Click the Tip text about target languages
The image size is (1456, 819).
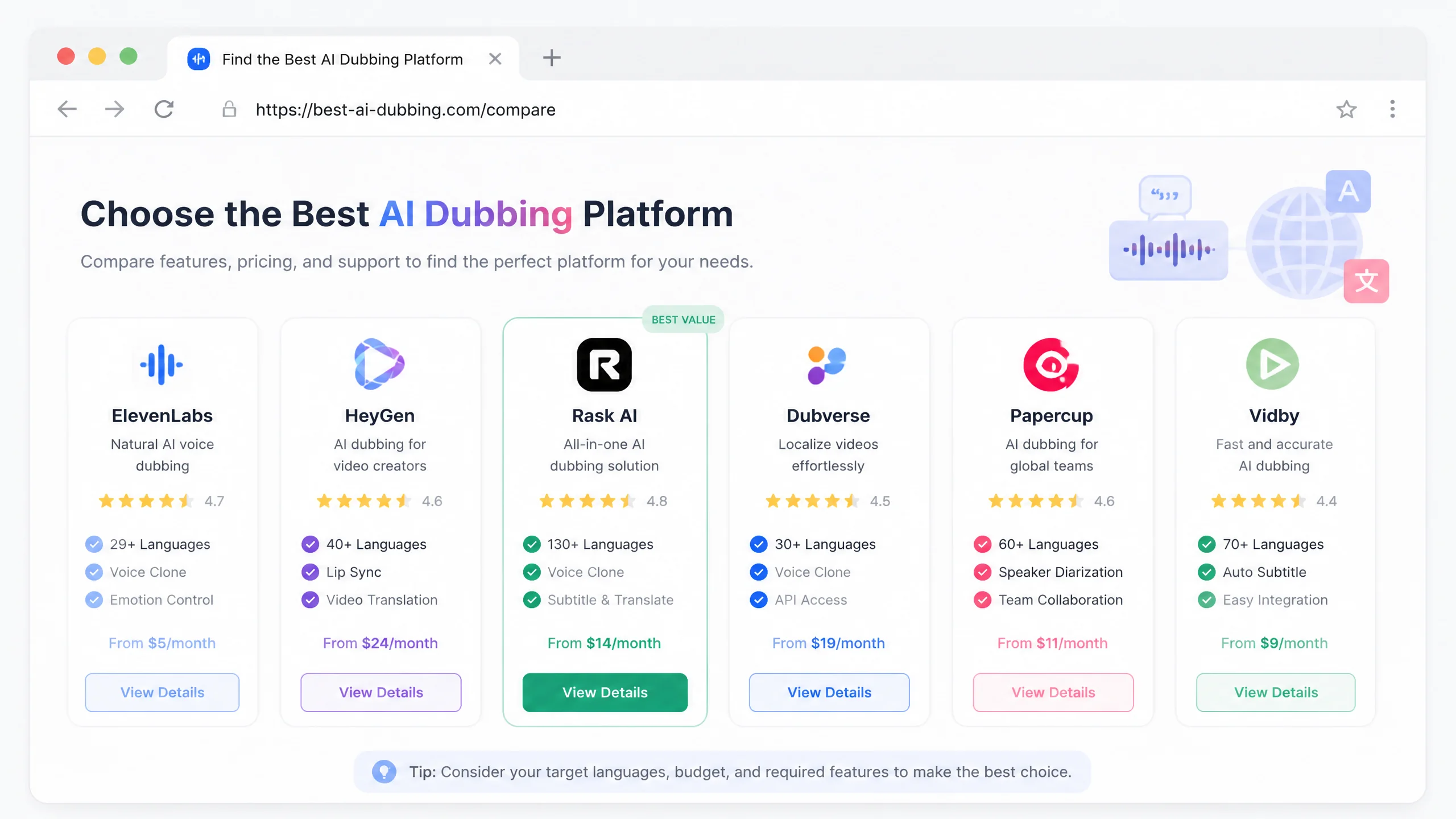click(x=741, y=772)
